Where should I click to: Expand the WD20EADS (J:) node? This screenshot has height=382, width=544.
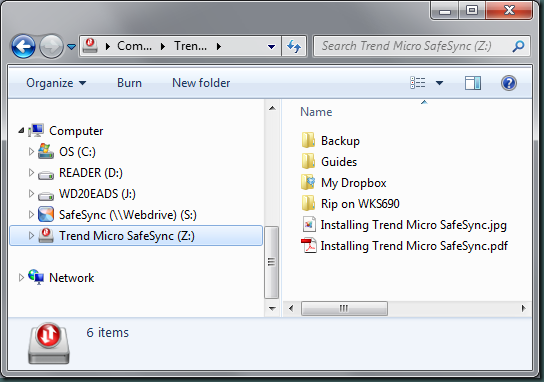(31, 194)
